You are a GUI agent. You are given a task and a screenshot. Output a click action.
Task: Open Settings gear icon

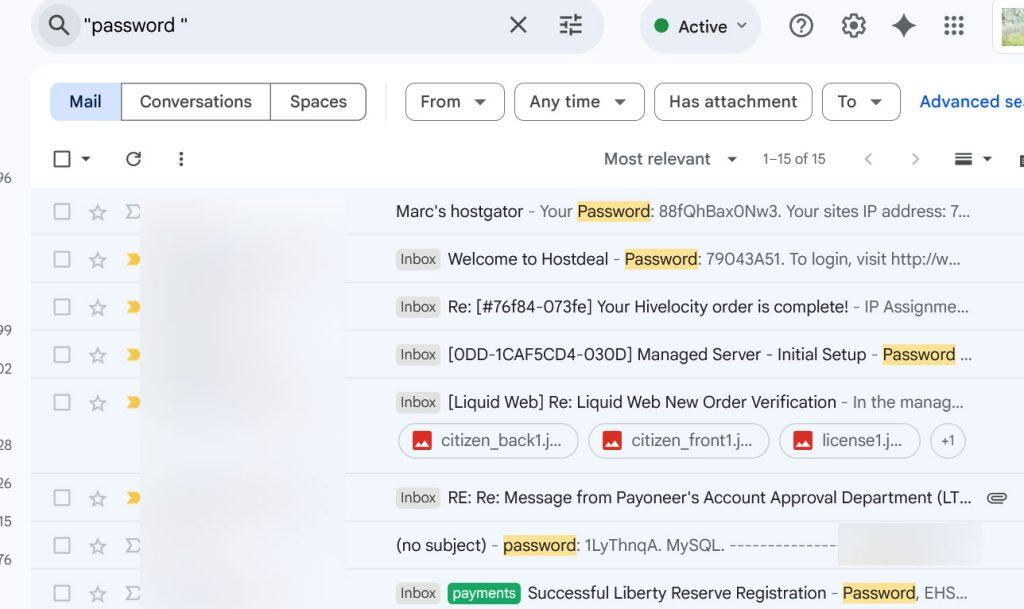coord(853,26)
